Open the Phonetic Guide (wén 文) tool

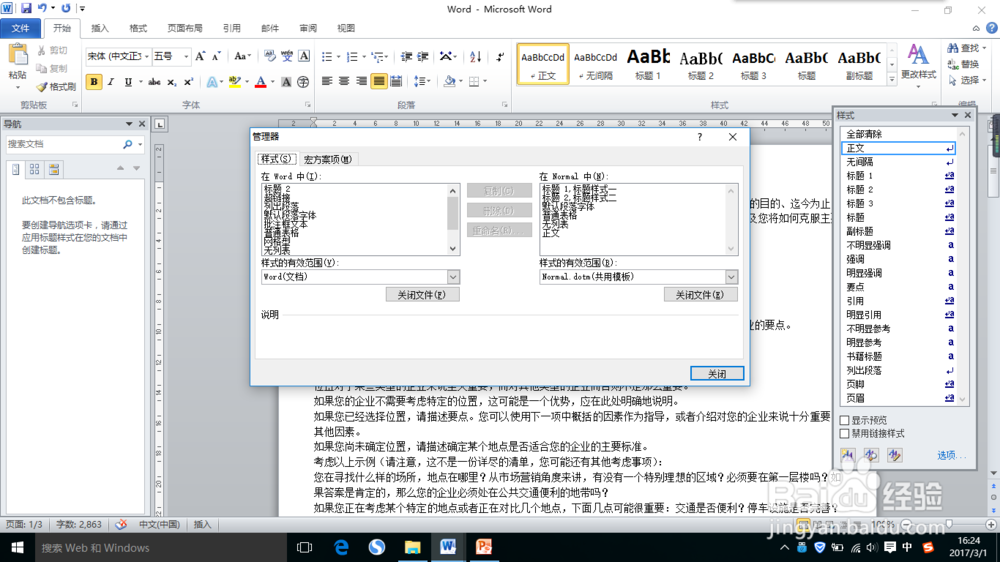pos(287,57)
